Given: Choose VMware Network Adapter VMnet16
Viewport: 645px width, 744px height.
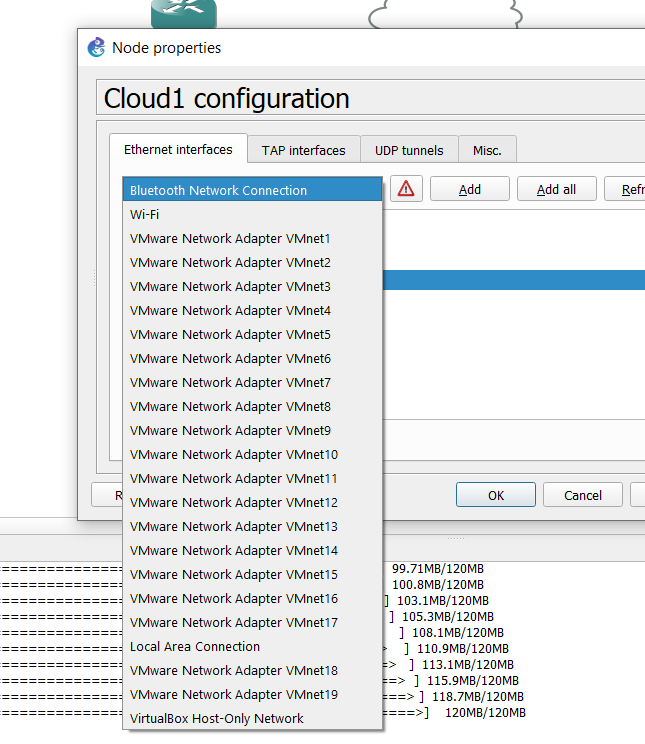Looking at the screenshot, I should click(x=252, y=598).
